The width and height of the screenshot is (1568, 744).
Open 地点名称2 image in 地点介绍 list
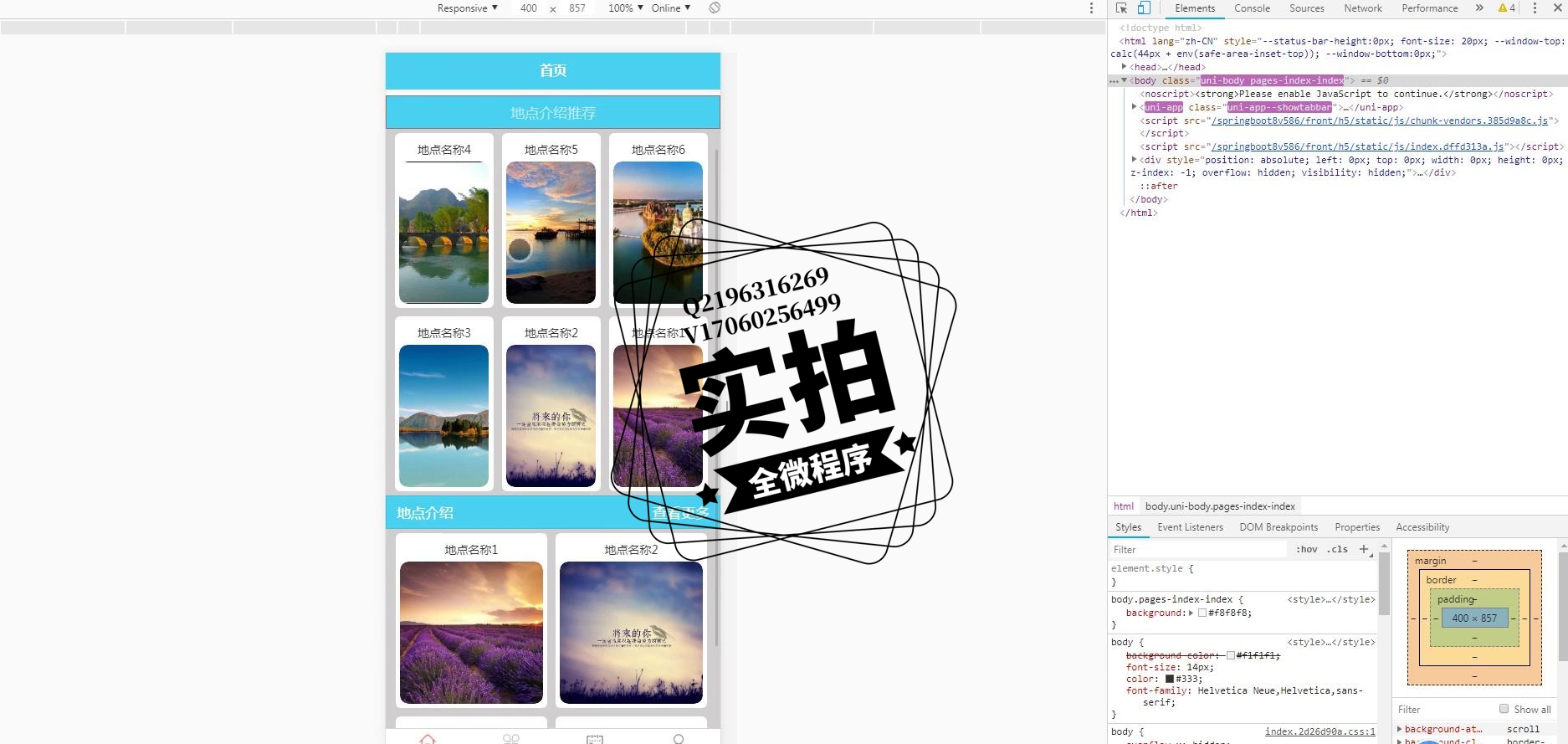pyautogui.click(x=631, y=633)
